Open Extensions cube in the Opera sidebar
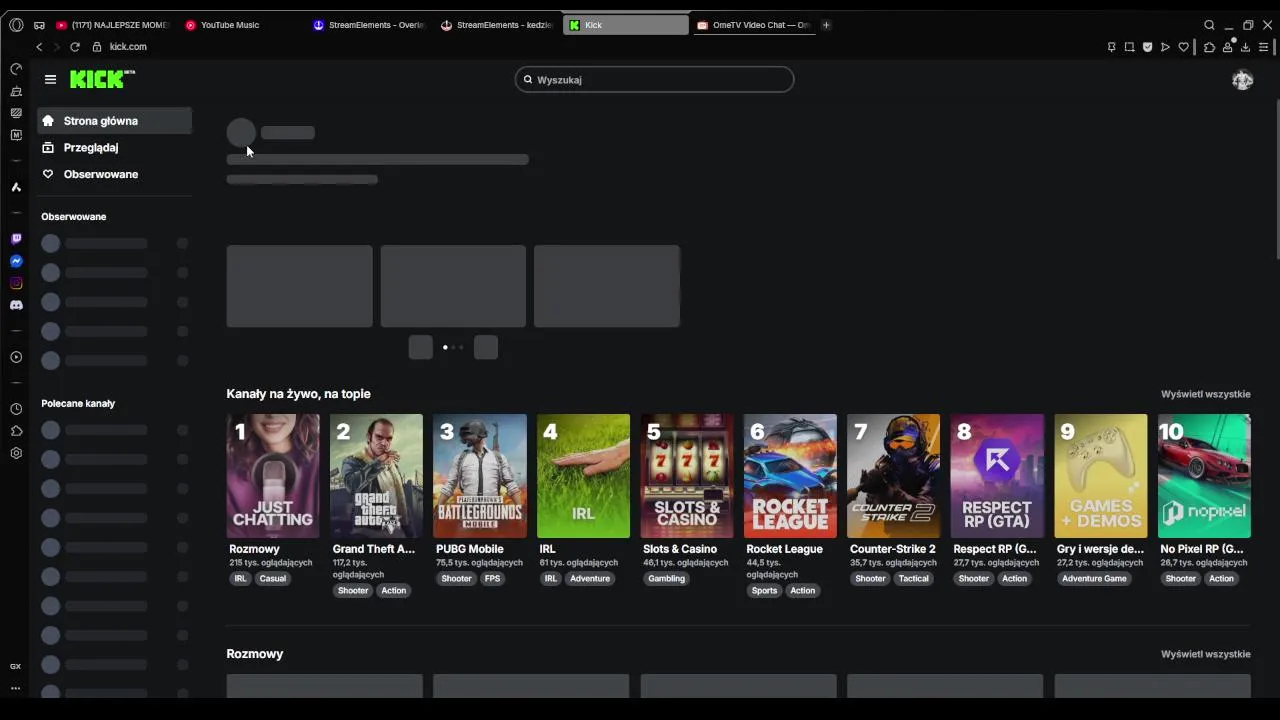1280x720 pixels. click(x=16, y=431)
